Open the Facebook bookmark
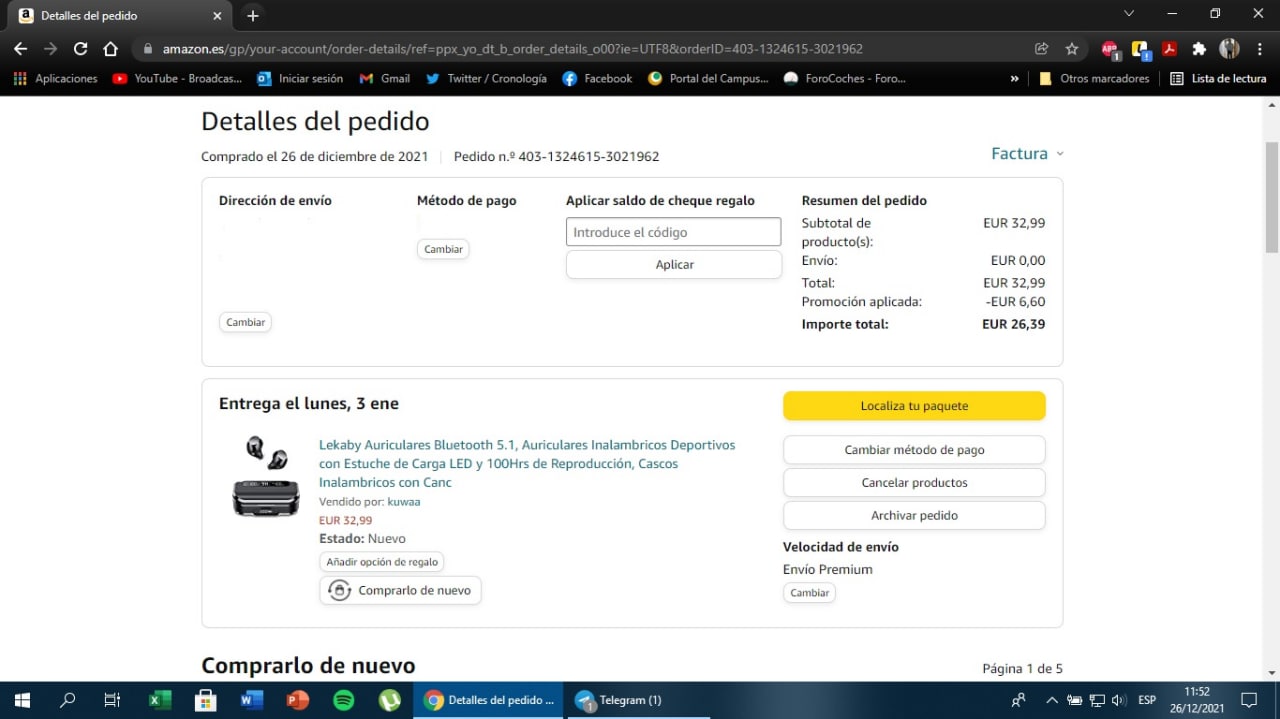Screen dimensions: 1280x719 (x=597, y=78)
